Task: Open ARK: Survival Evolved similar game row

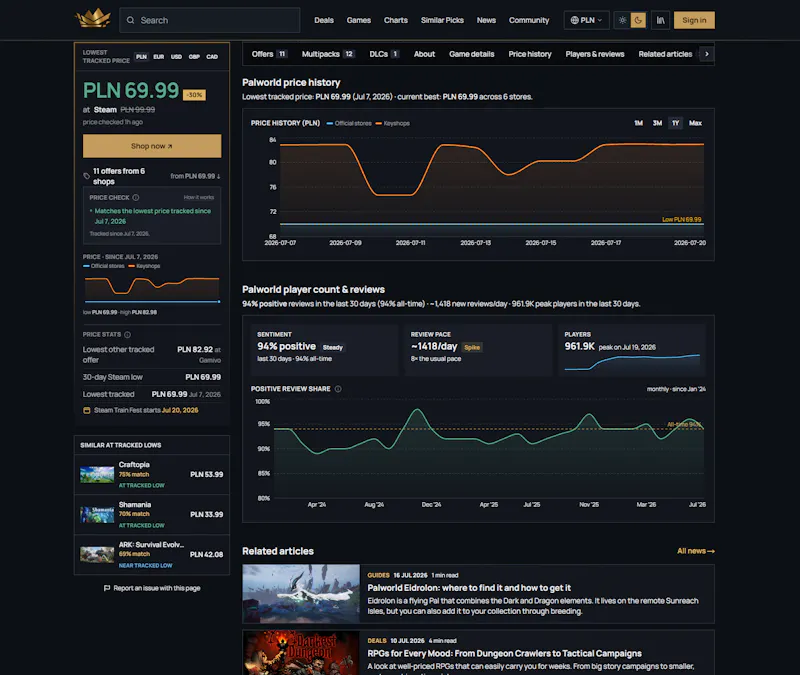Action: tap(152, 555)
